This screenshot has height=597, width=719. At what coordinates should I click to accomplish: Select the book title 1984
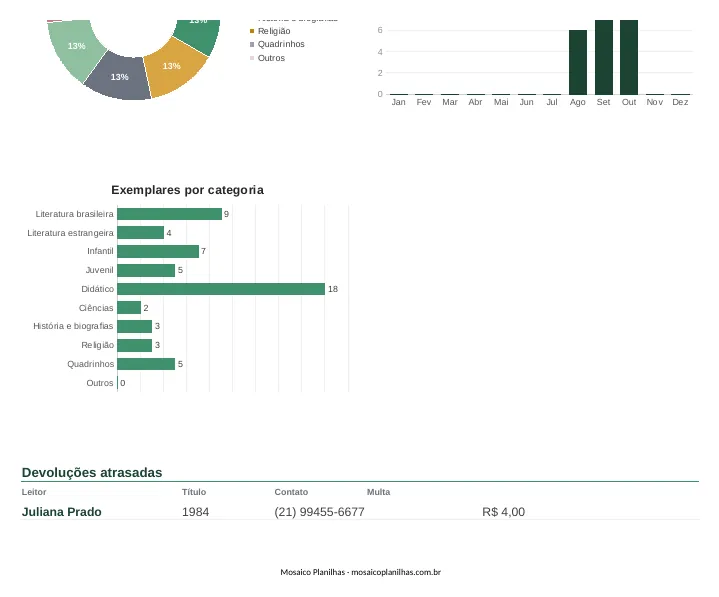[195, 512]
